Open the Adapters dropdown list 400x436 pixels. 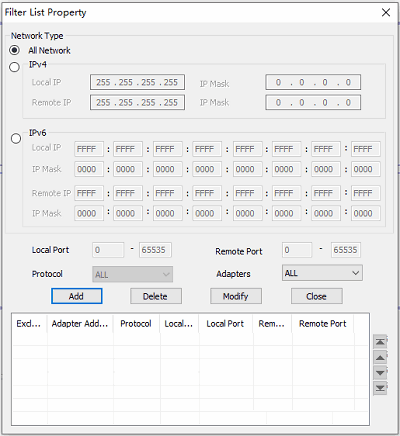[322, 273]
